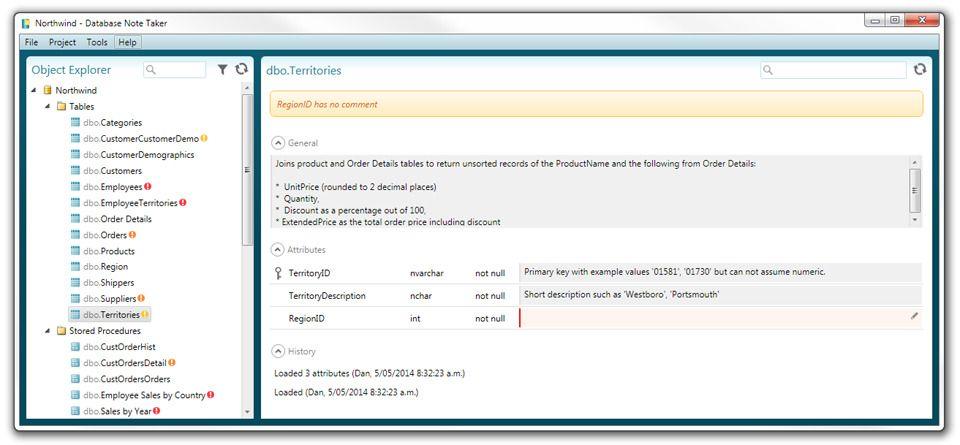Viewport: 960px width, 445px height.
Task: Click the table icon beside dbo.Region
Action: [x=75, y=267]
